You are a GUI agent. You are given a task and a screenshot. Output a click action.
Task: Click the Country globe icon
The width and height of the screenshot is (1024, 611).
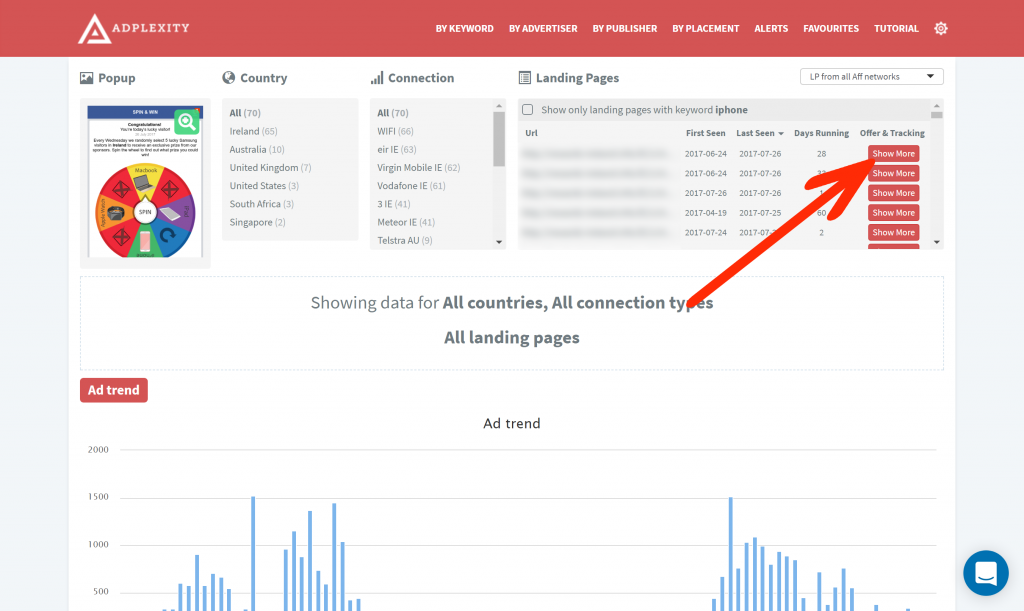pos(229,78)
